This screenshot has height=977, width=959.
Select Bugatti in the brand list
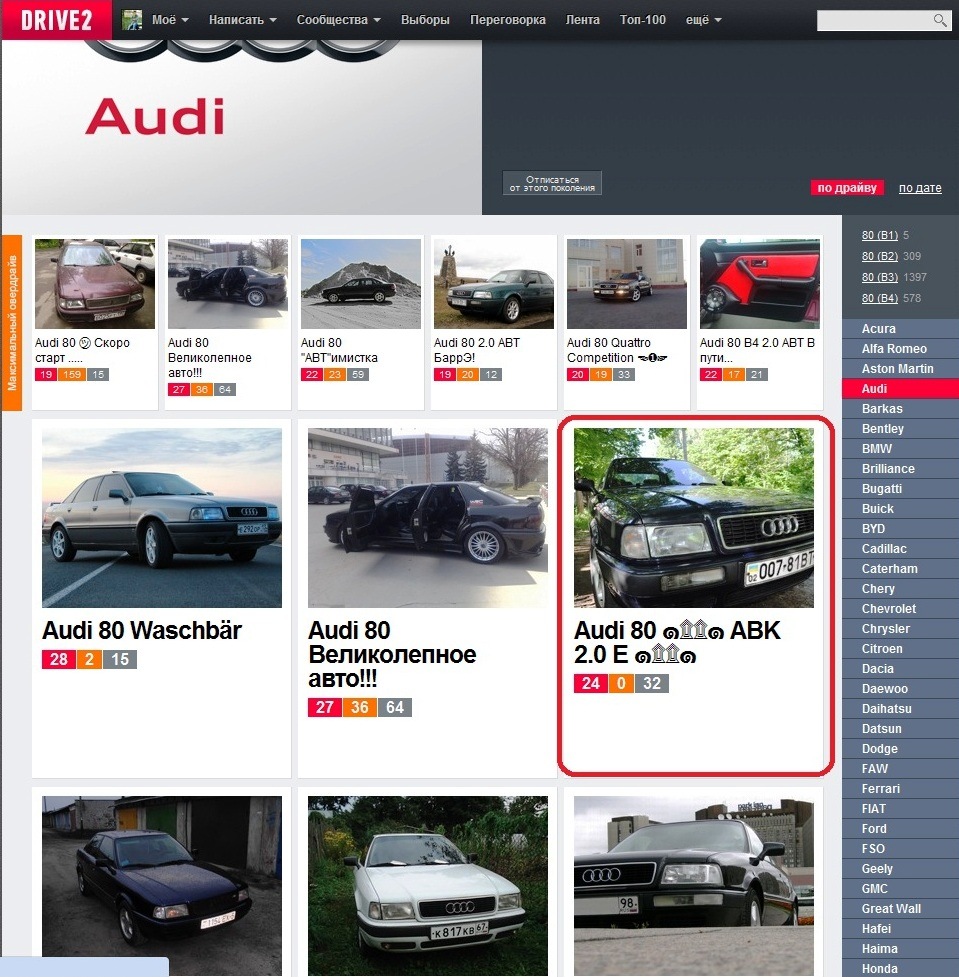pyautogui.click(x=900, y=488)
